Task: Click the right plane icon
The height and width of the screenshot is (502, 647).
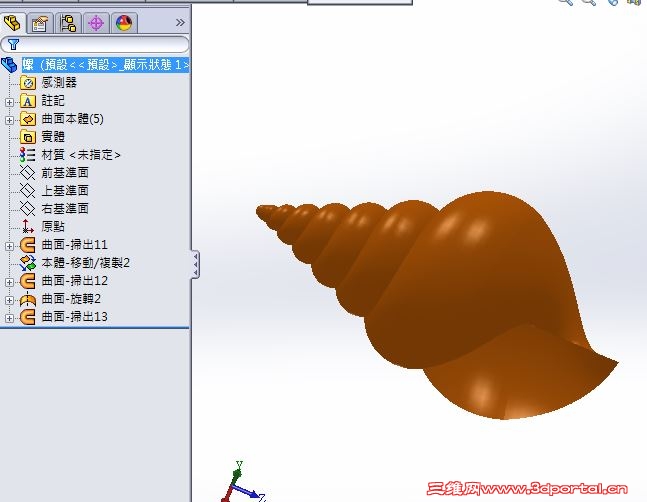Action: (28, 209)
